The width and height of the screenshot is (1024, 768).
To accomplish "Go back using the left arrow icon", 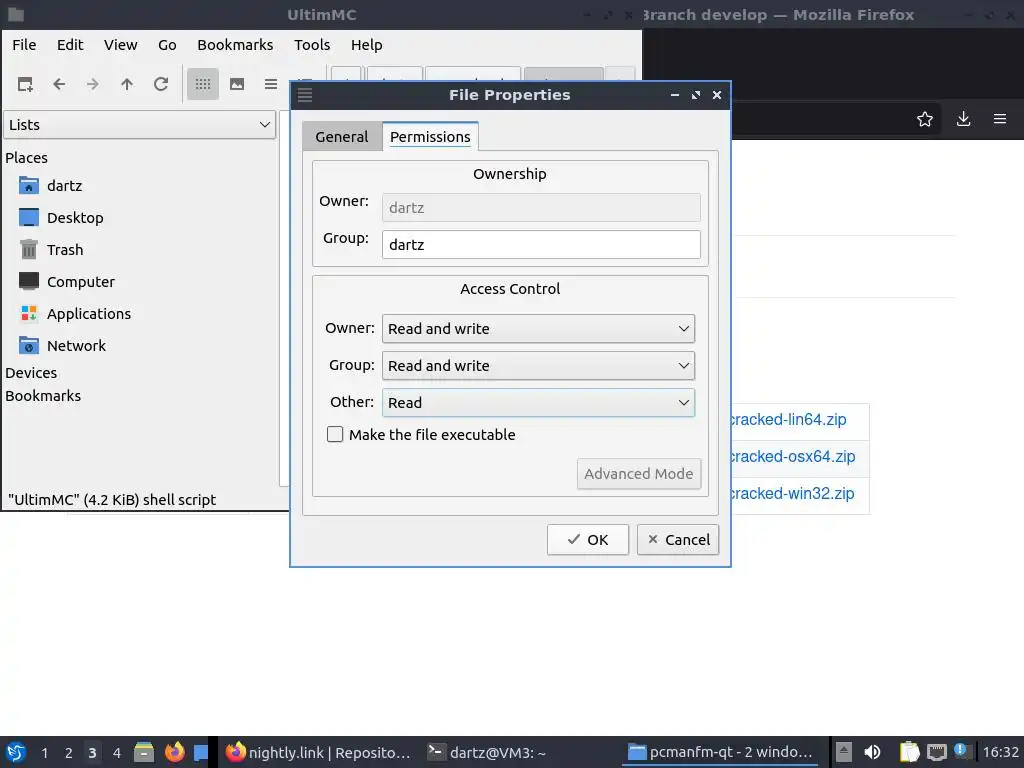I will 59,84.
